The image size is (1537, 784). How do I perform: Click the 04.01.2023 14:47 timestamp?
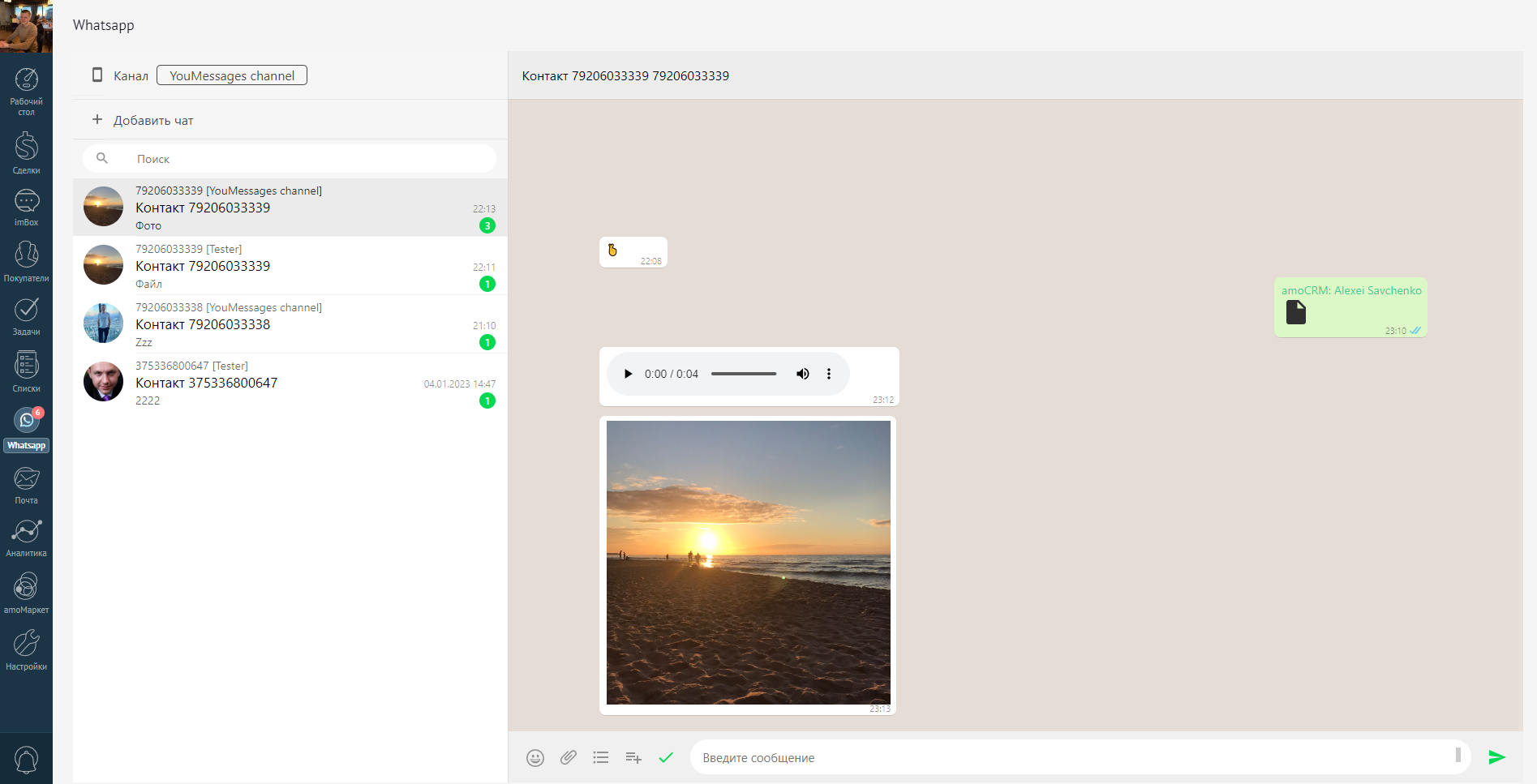tap(460, 383)
